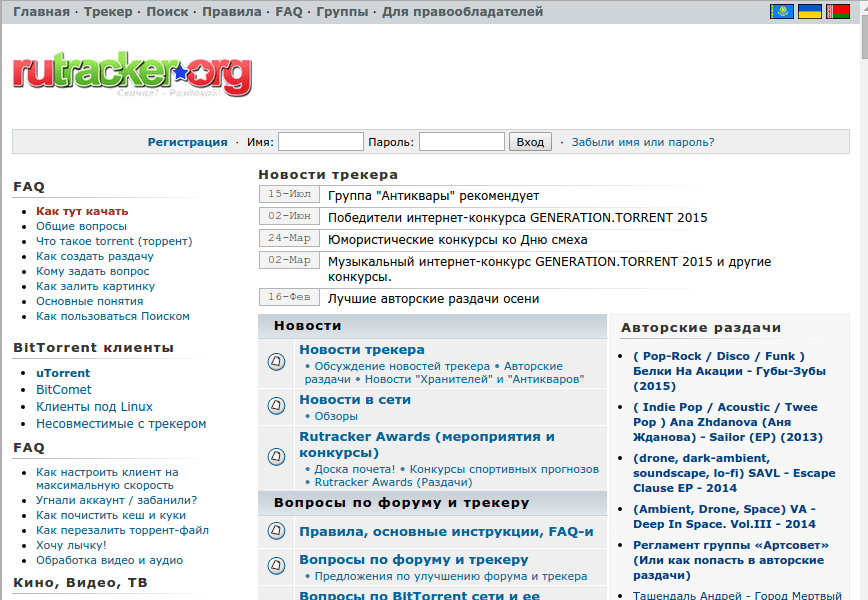The height and width of the screenshot is (600, 868).
Task: Open the uTorrent client link
Action: point(63,373)
